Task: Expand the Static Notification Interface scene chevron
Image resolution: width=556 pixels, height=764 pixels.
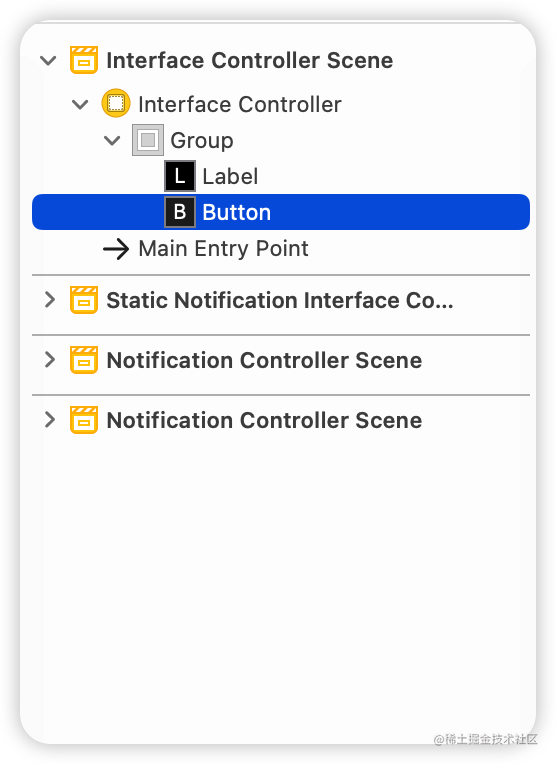Action: pos(50,300)
